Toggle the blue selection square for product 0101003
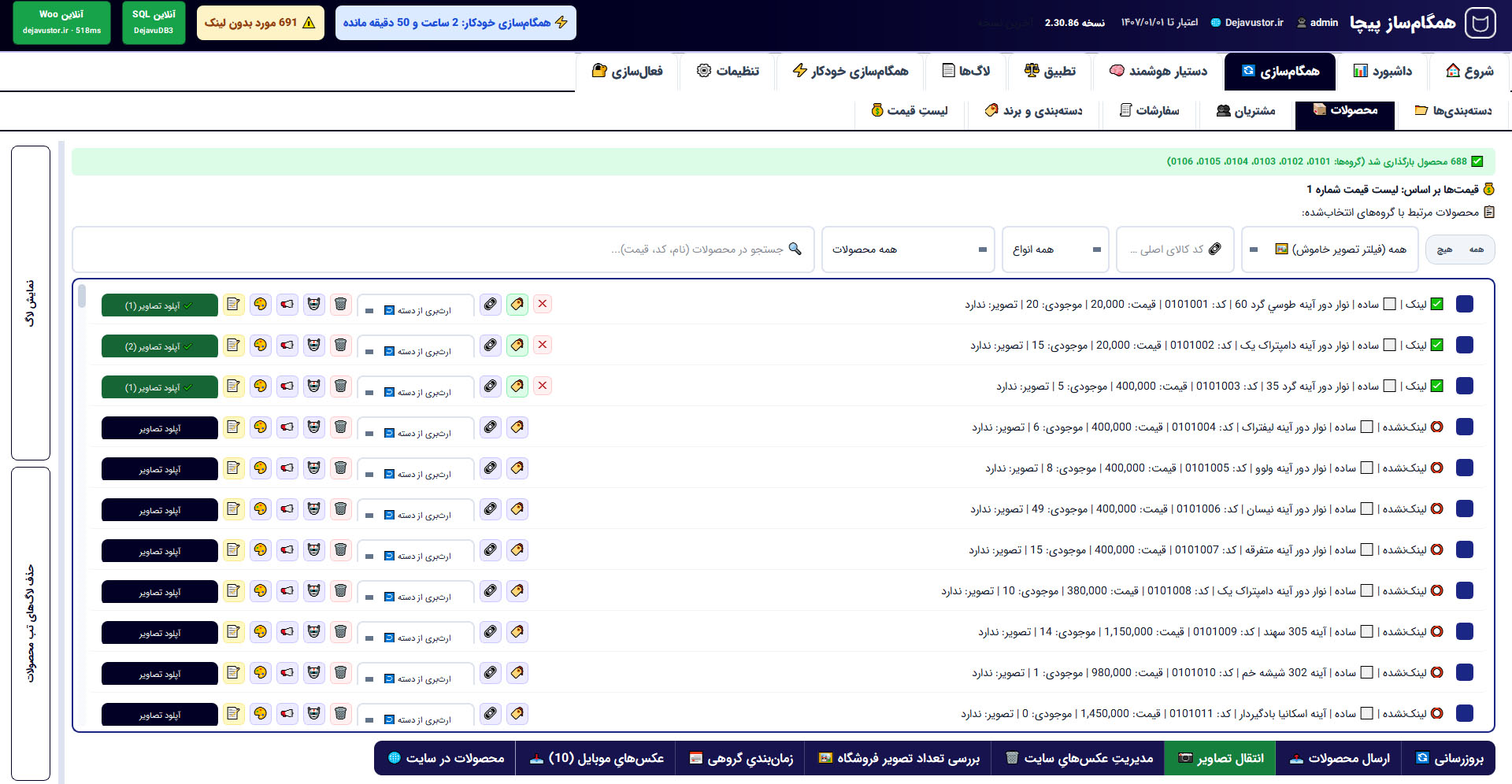Viewport: 1512px width, 784px height. [x=1465, y=386]
